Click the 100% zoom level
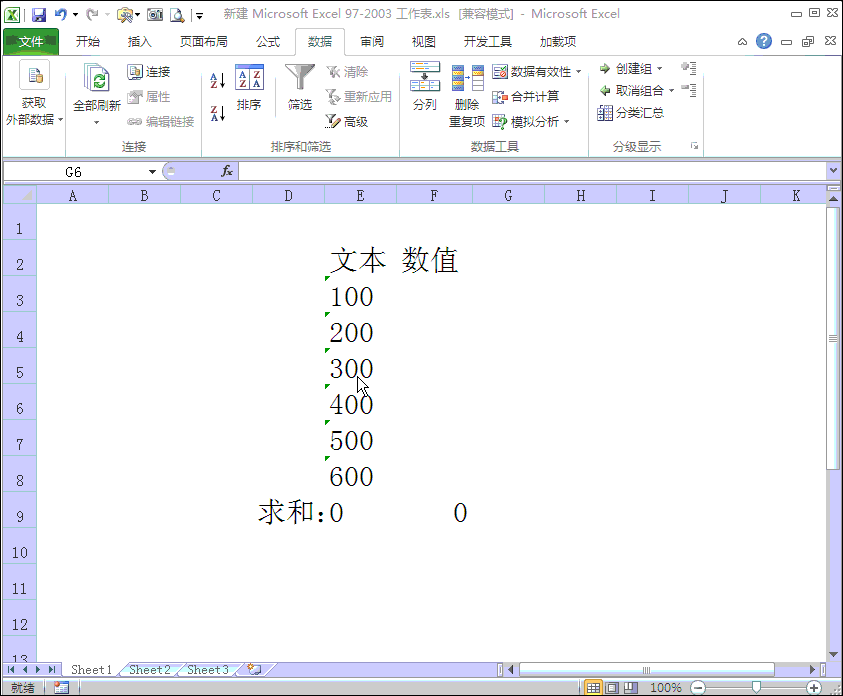 click(x=666, y=687)
